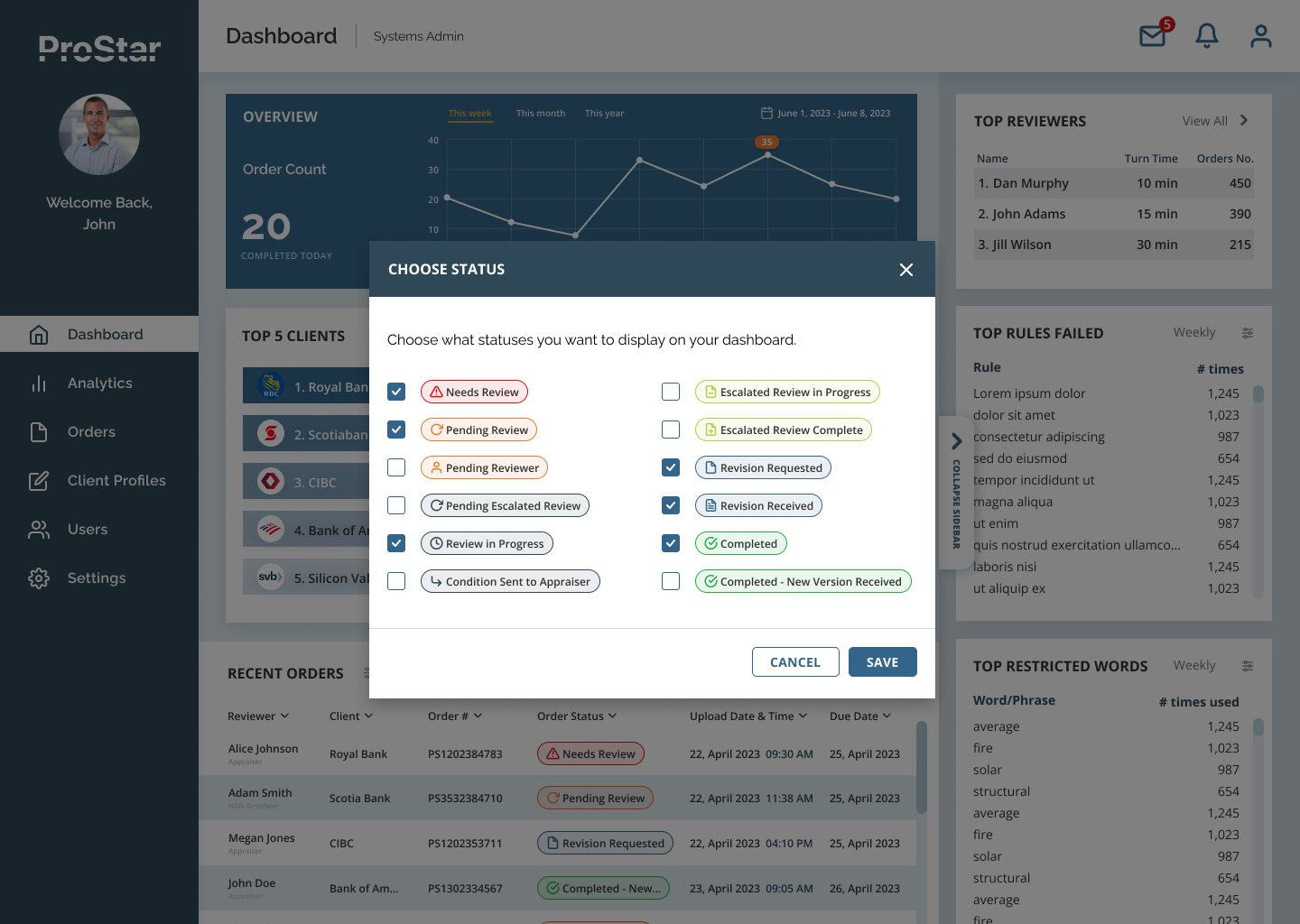Expand the Due Date column dropdown
Viewport: 1300px width, 924px height.
[887, 716]
